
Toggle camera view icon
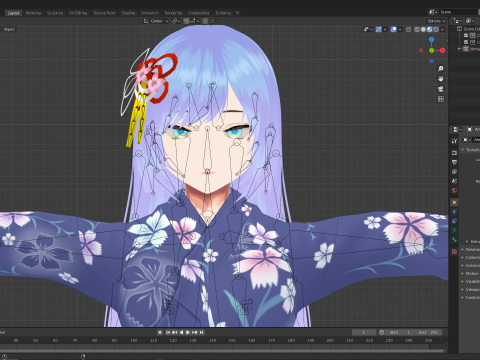click(x=441, y=89)
